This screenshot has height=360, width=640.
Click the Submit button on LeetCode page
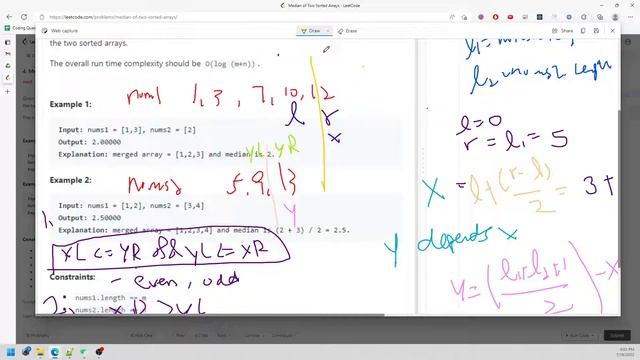[617, 335]
